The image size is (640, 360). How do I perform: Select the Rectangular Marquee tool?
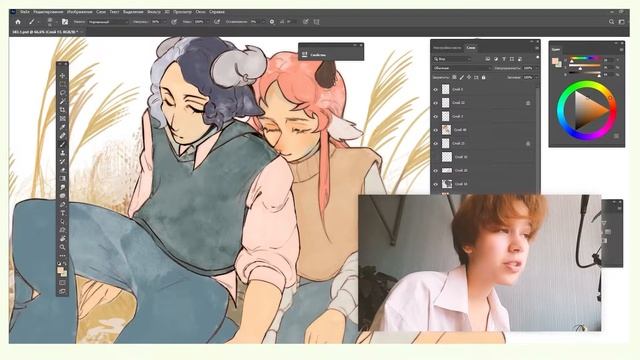click(62, 84)
